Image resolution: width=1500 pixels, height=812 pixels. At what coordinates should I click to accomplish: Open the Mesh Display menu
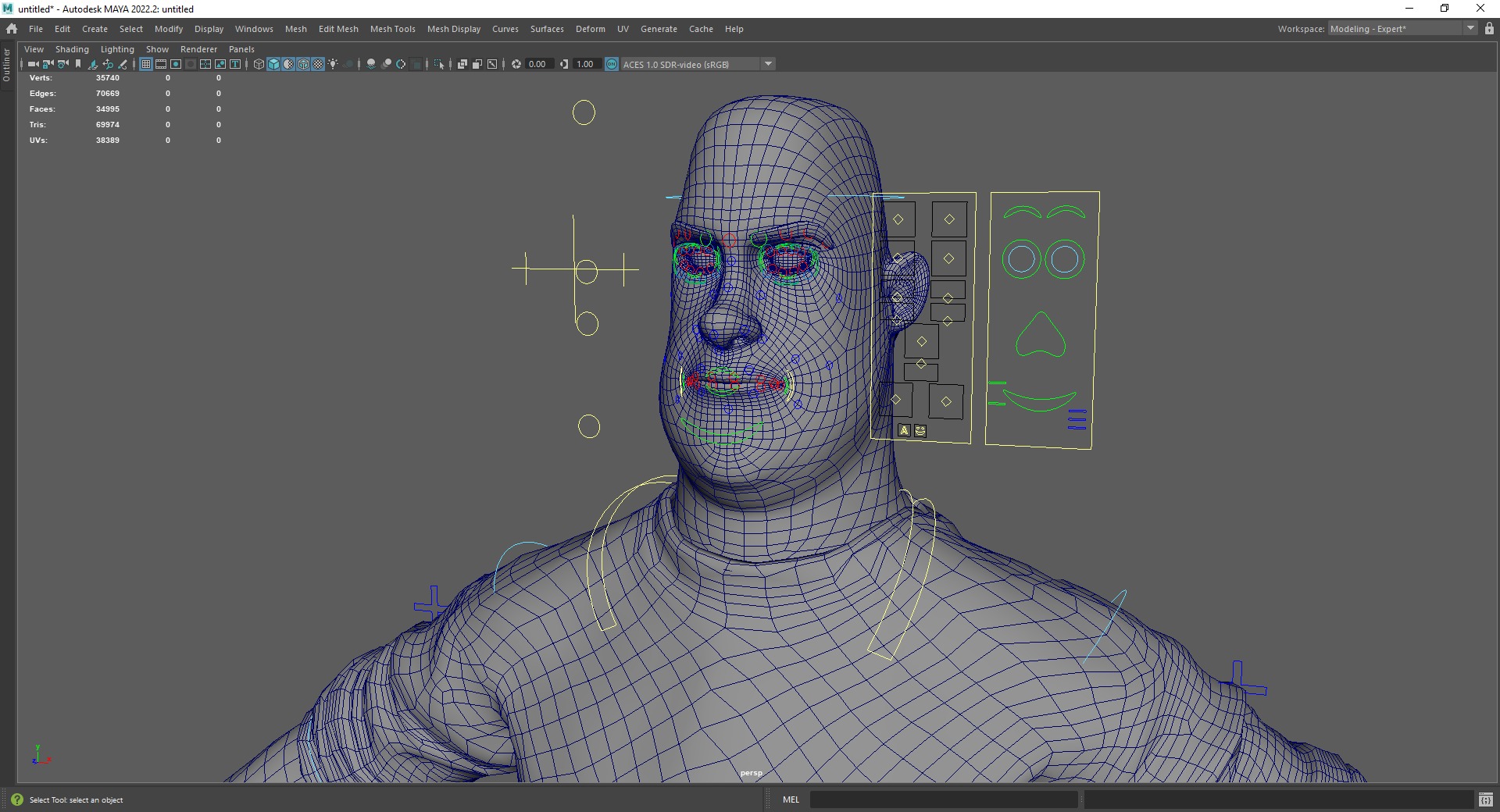(454, 29)
